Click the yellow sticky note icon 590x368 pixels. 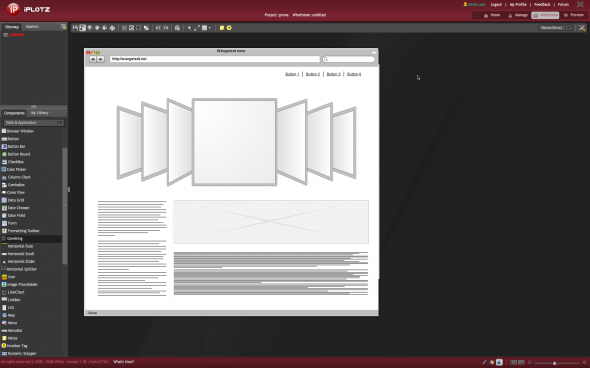[x=222, y=28]
